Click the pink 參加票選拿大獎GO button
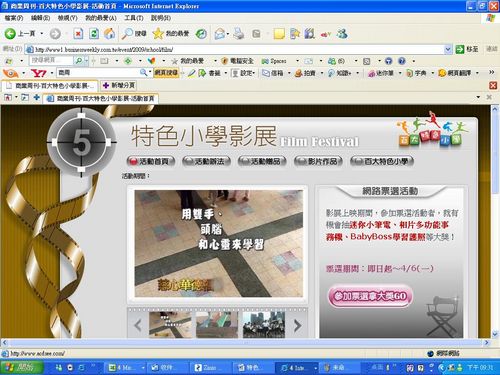 point(370,296)
